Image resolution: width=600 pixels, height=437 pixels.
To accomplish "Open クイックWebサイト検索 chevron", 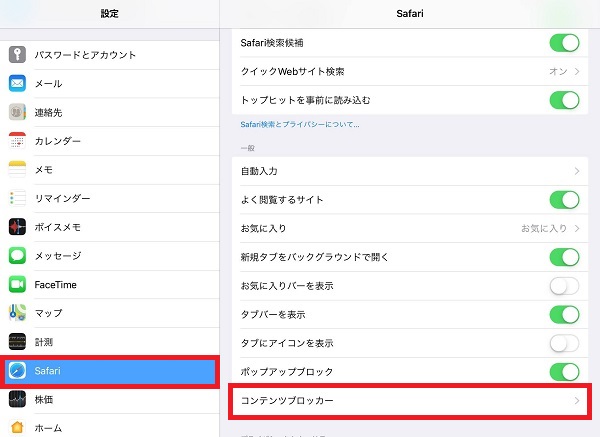I will pos(577,72).
